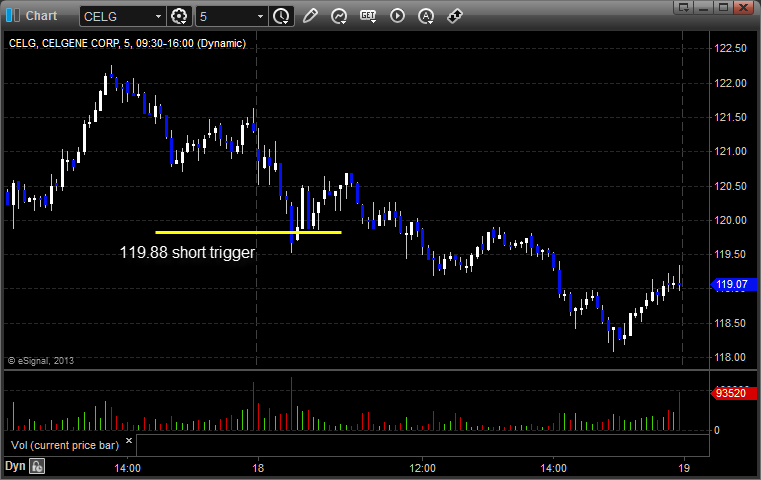Select the pencil drawing tool
This screenshot has width=761, height=480.
(x=310, y=16)
